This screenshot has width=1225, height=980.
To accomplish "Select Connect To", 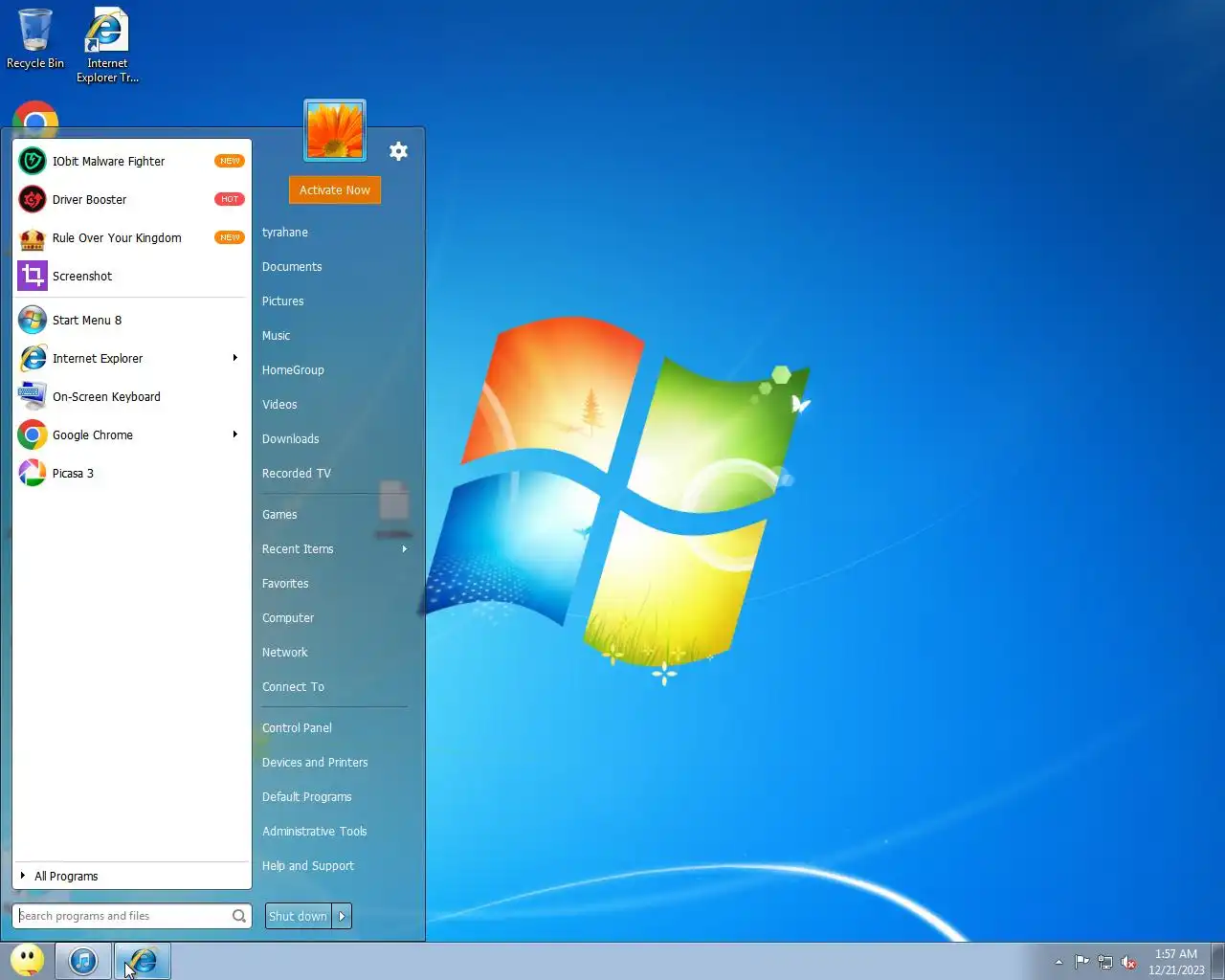I will [x=293, y=686].
